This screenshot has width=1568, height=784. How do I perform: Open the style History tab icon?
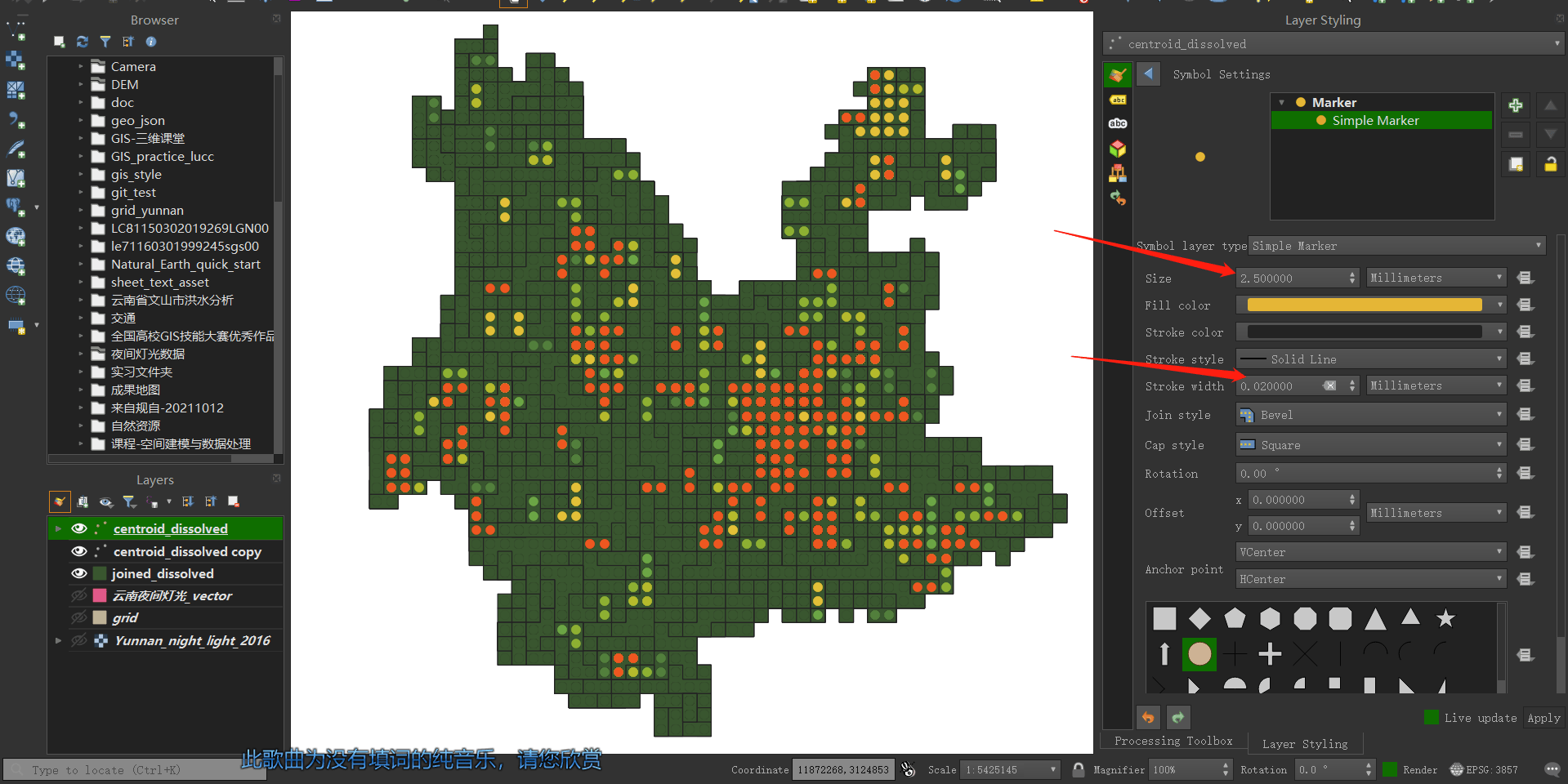click(1118, 198)
